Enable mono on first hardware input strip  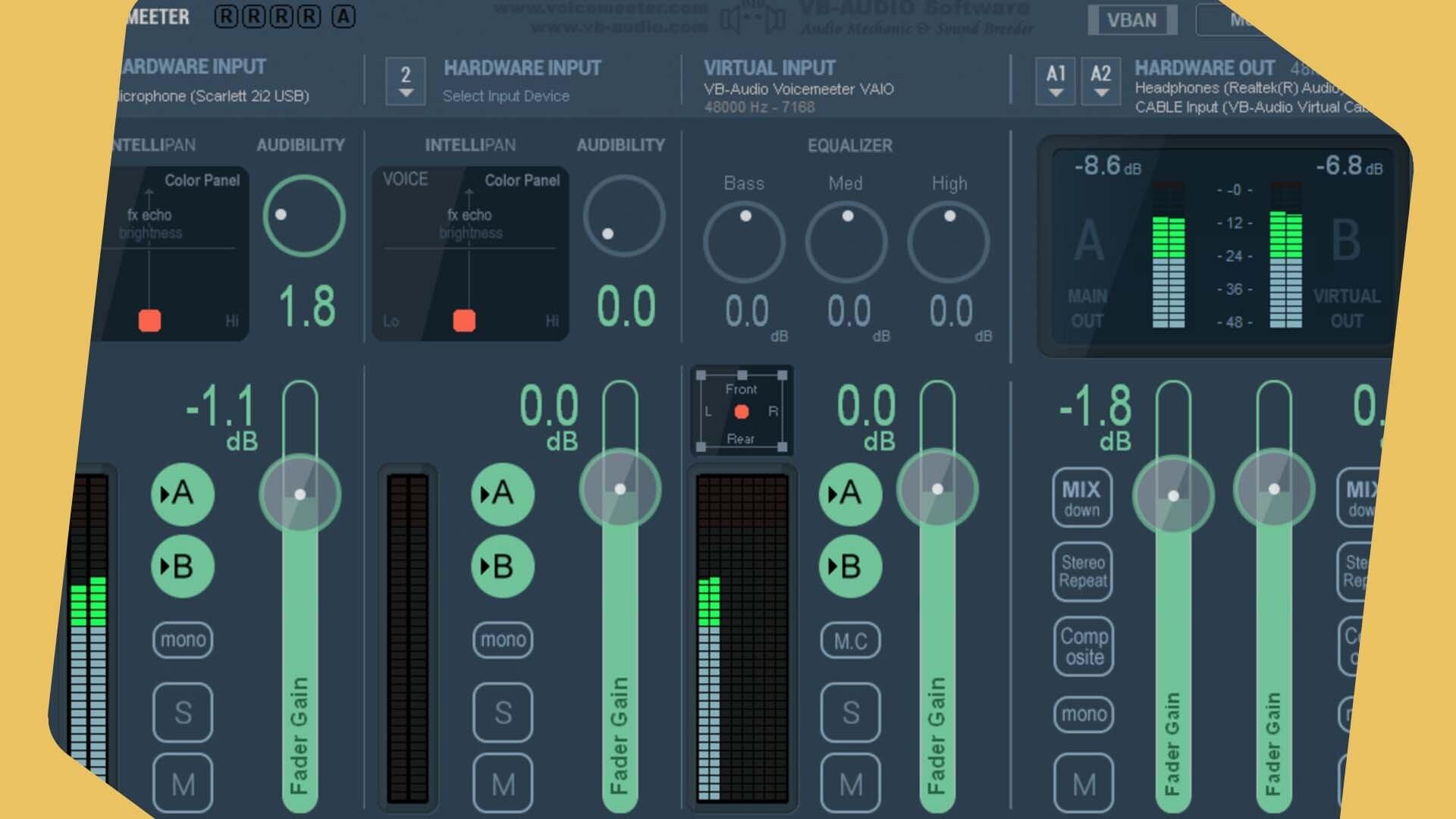tap(183, 640)
